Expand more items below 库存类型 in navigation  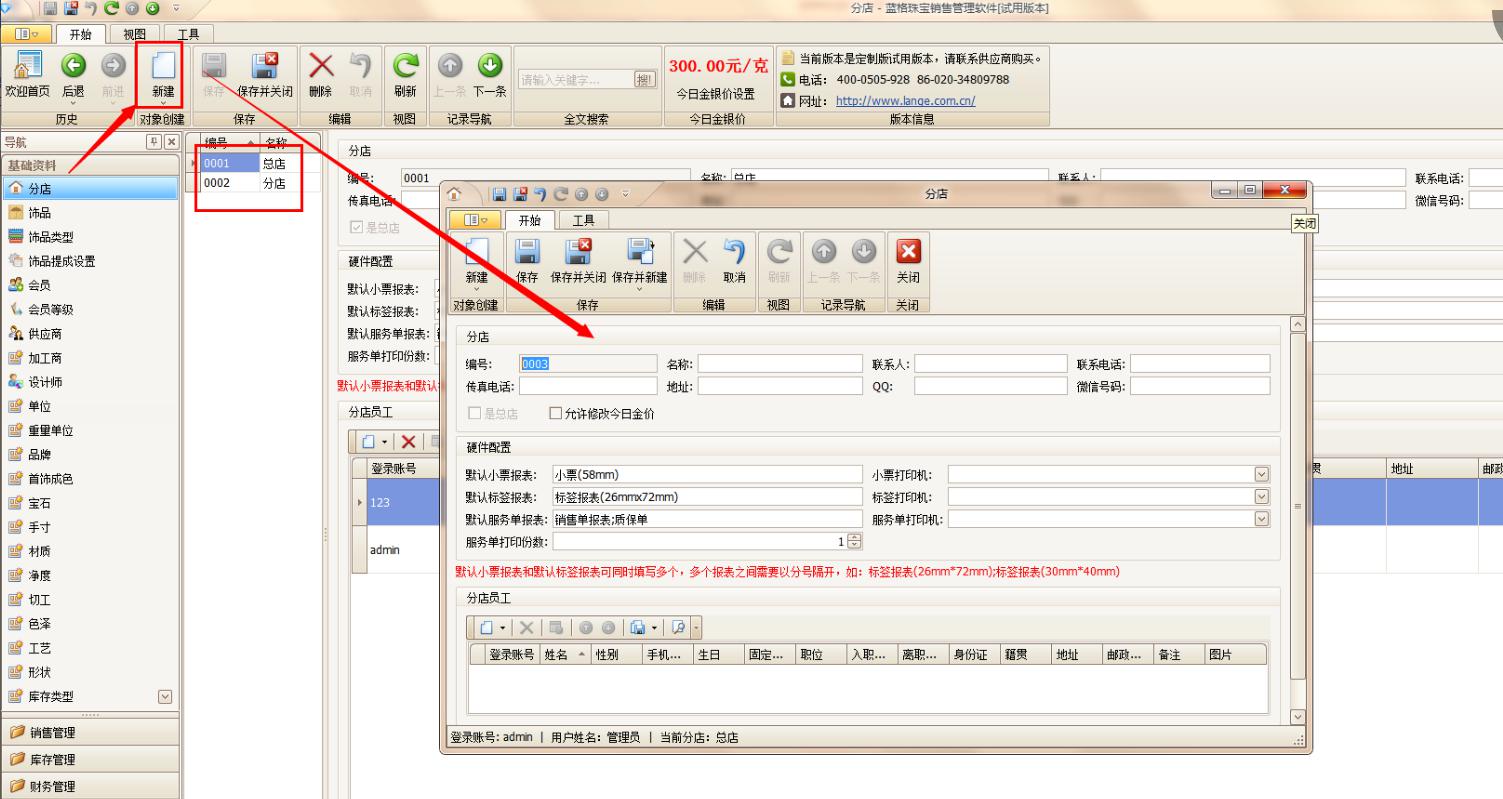click(165, 697)
